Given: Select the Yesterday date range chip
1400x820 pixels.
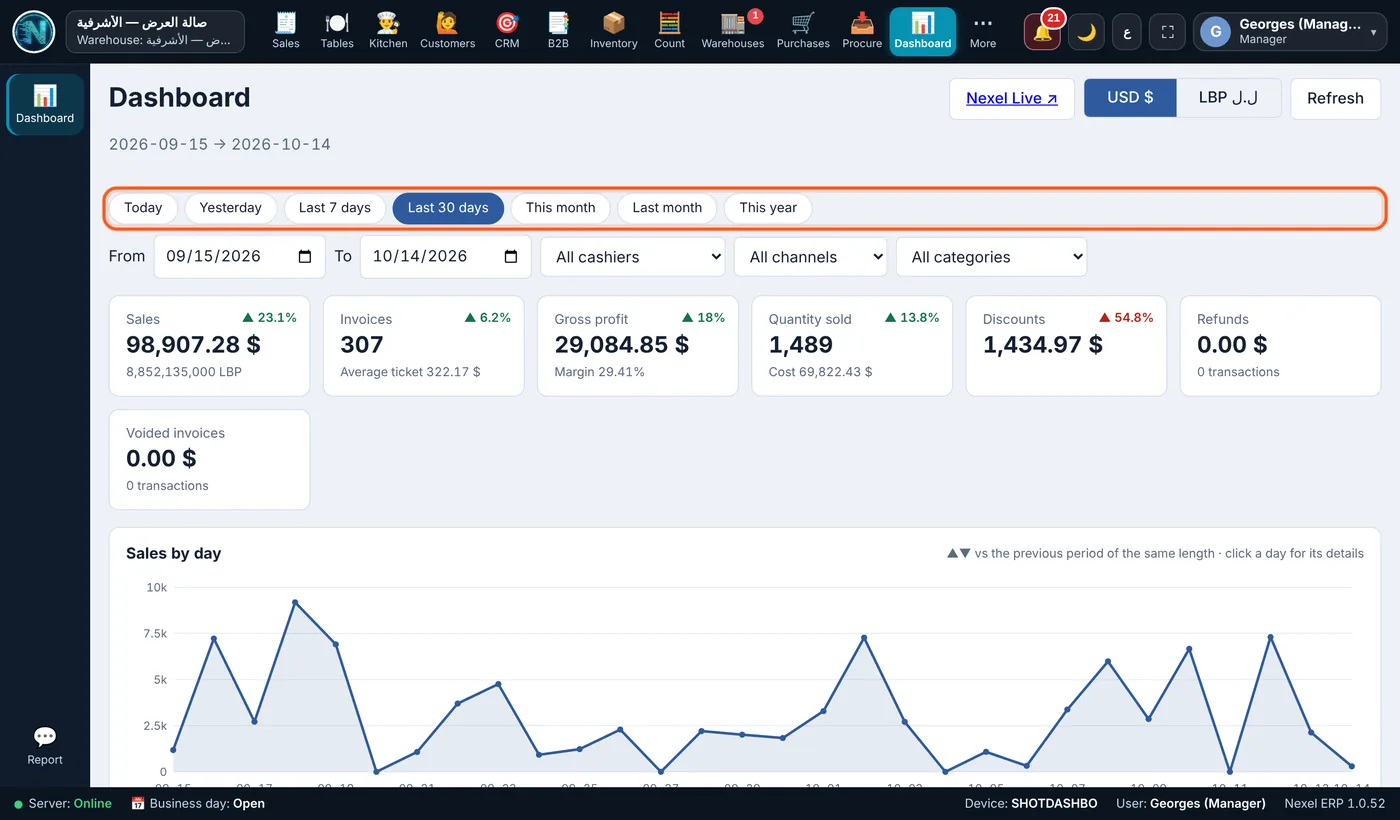Looking at the screenshot, I should coord(230,208).
